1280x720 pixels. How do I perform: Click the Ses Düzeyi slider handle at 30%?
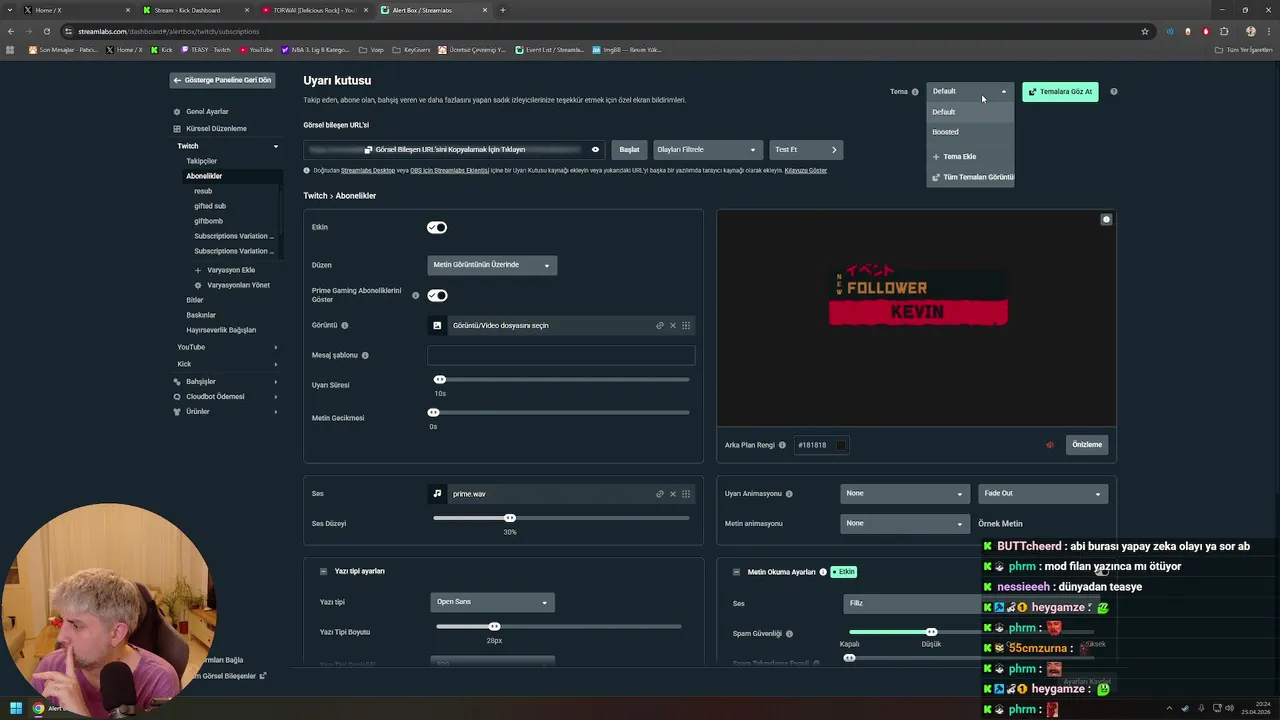click(510, 518)
